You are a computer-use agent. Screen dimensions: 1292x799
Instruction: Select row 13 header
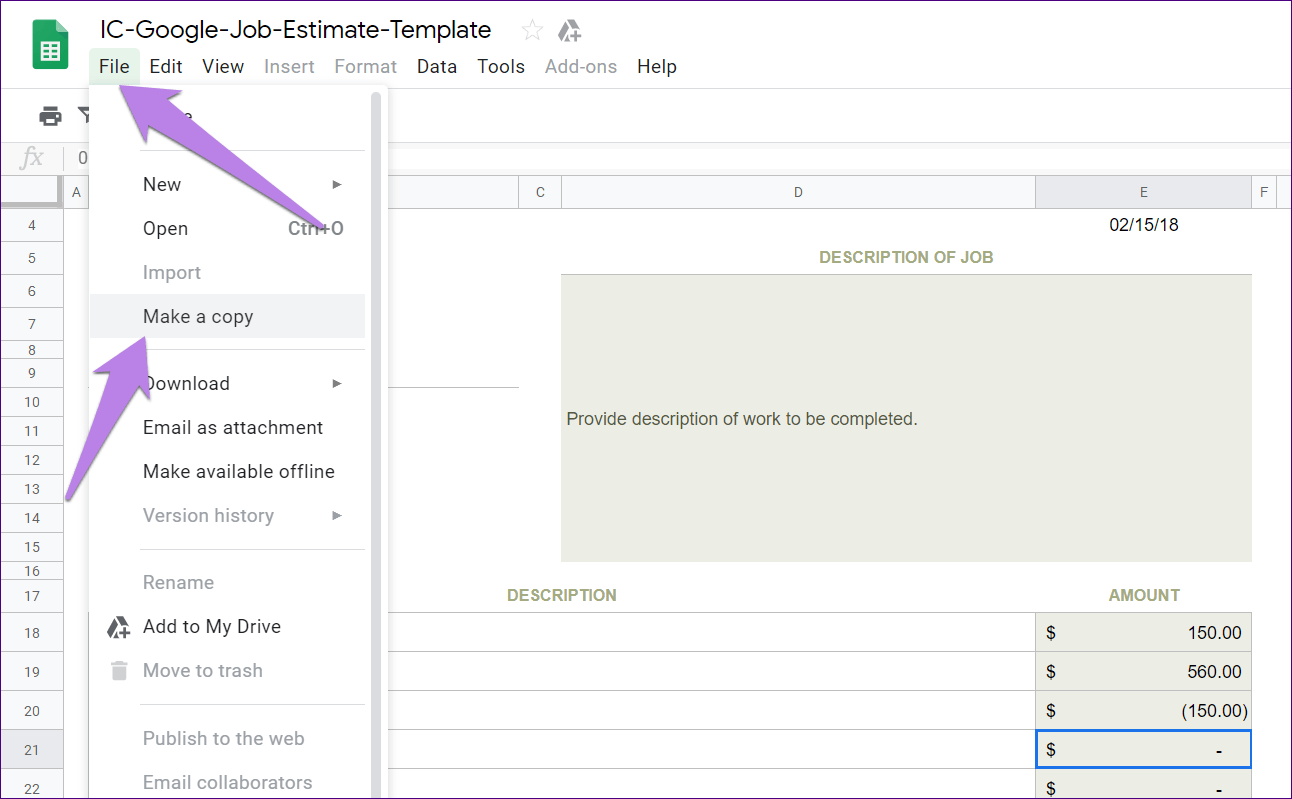pyautogui.click(x=32, y=489)
